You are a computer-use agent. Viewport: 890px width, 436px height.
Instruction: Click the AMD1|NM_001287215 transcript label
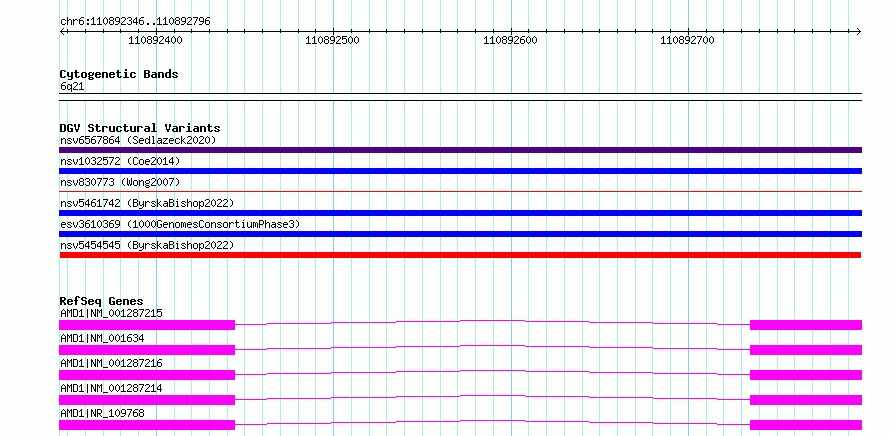tap(111, 313)
